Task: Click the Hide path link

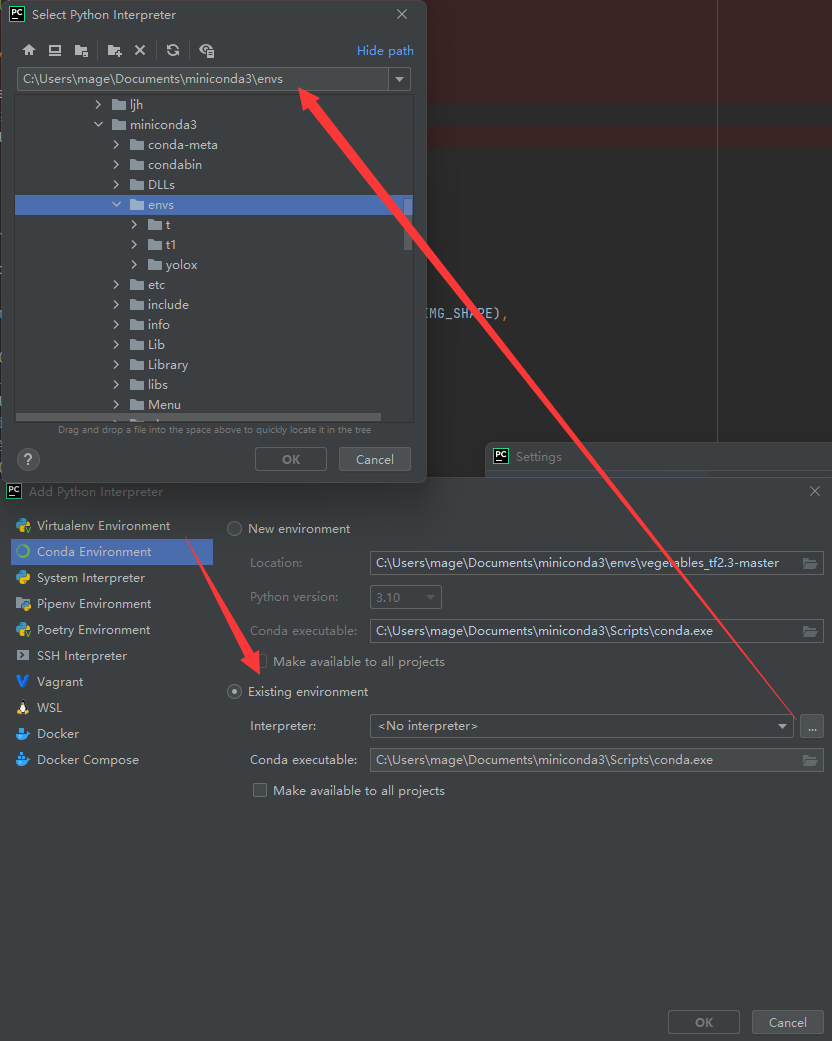Action: coord(385,50)
